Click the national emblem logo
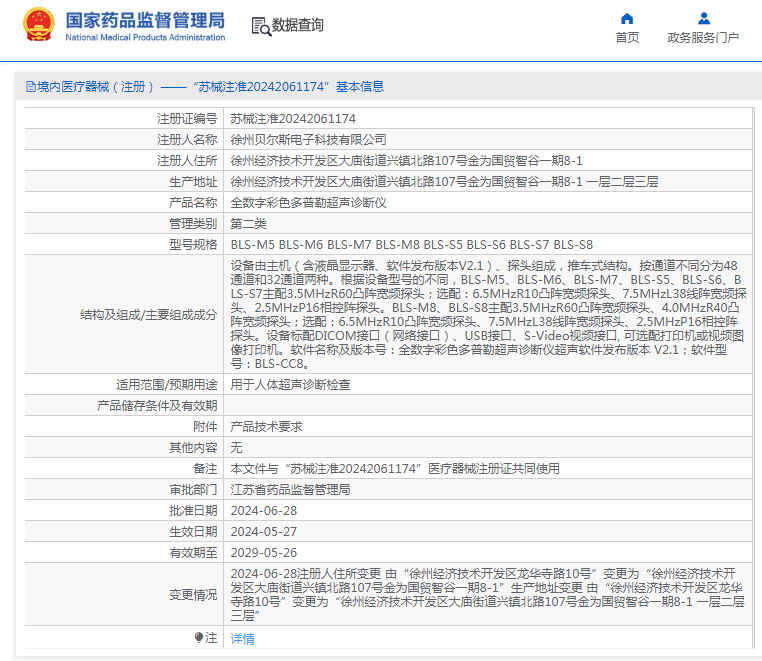The height and width of the screenshot is (661, 762). [38, 24]
